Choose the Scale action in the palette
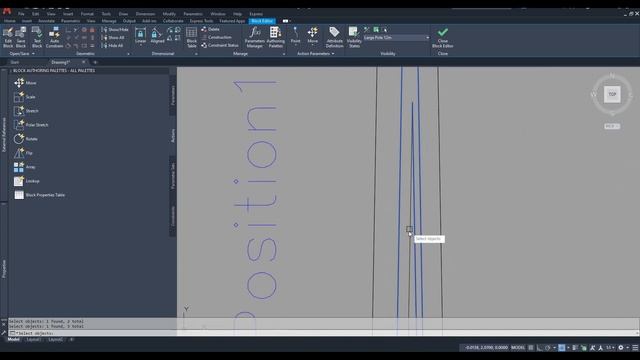This screenshot has width=640, height=360. pos(24,97)
